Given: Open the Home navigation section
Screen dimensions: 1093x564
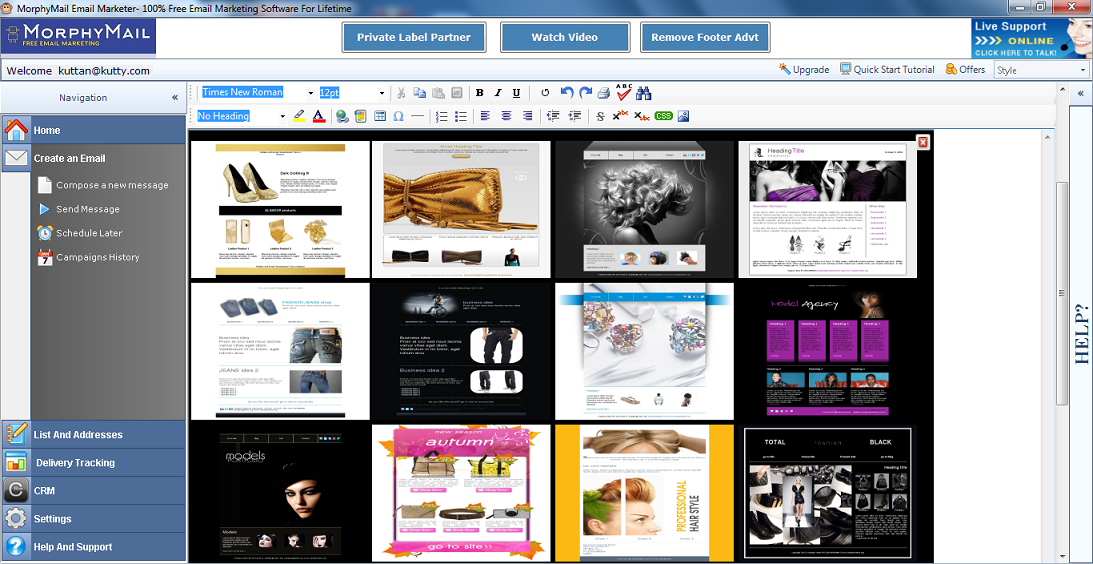Looking at the screenshot, I should (93, 130).
